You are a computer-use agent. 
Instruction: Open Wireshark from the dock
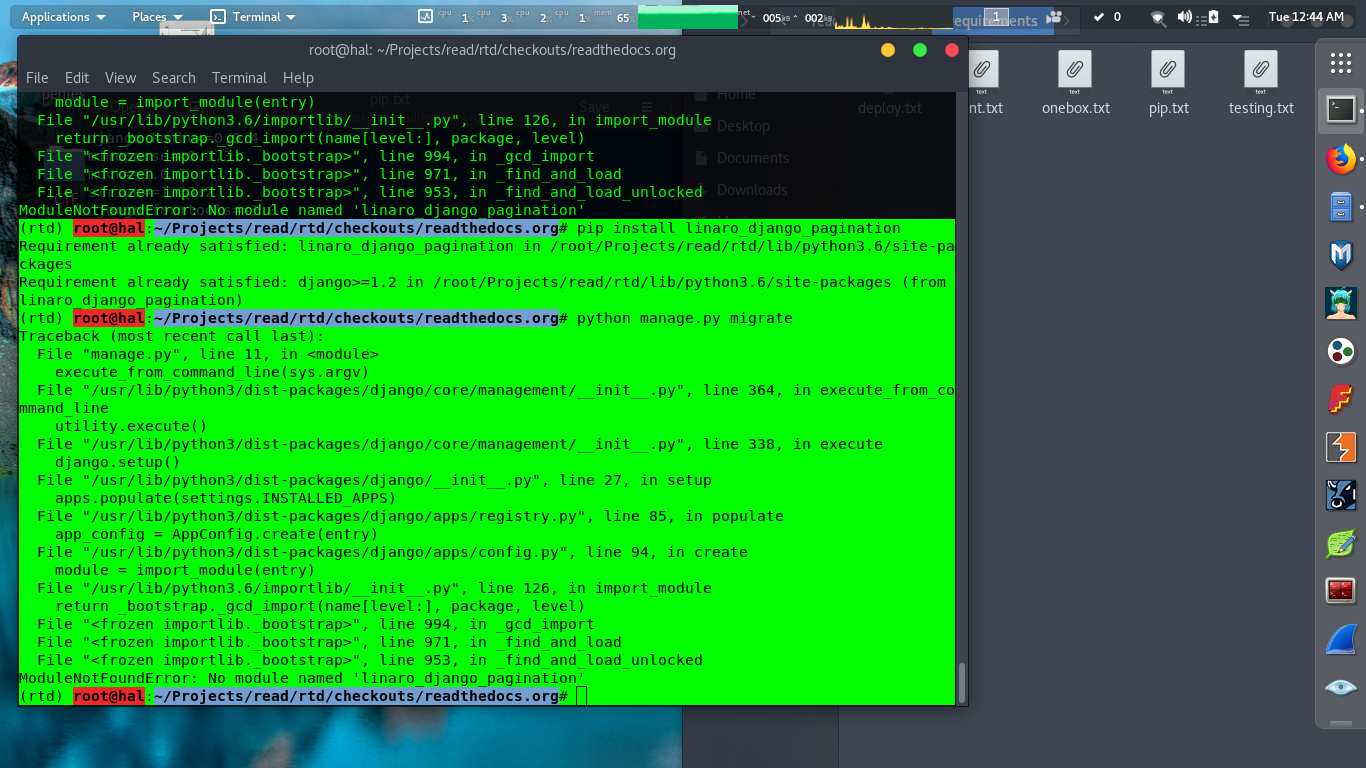(x=1341, y=639)
